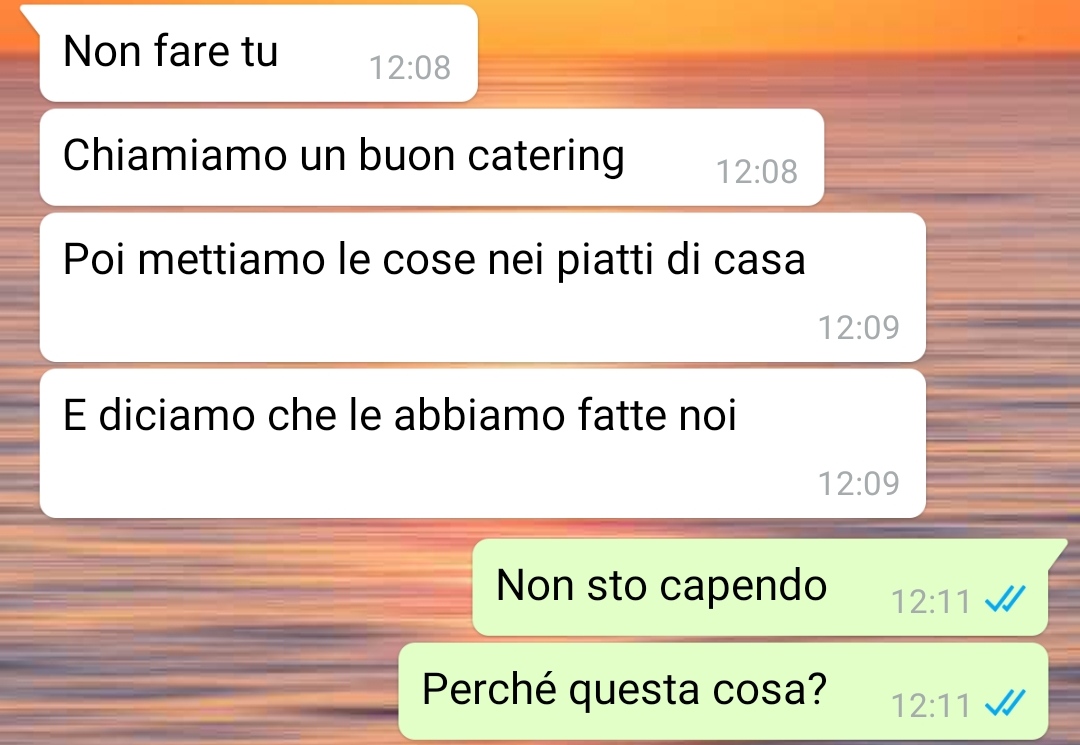Click the word 'catering' in the second message

pyautogui.click(x=546, y=156)
